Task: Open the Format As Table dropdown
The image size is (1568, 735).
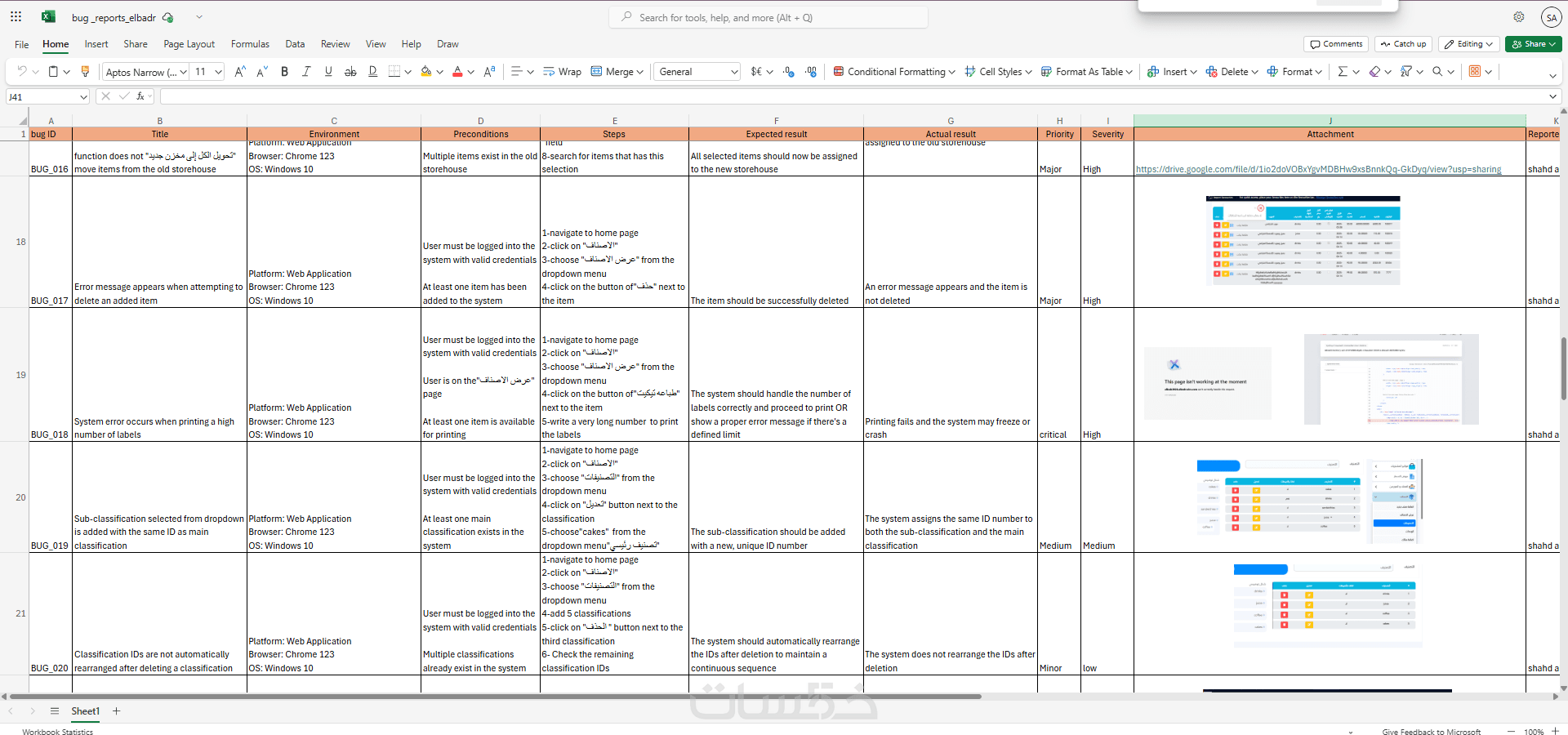Action: coord(1087,72)
